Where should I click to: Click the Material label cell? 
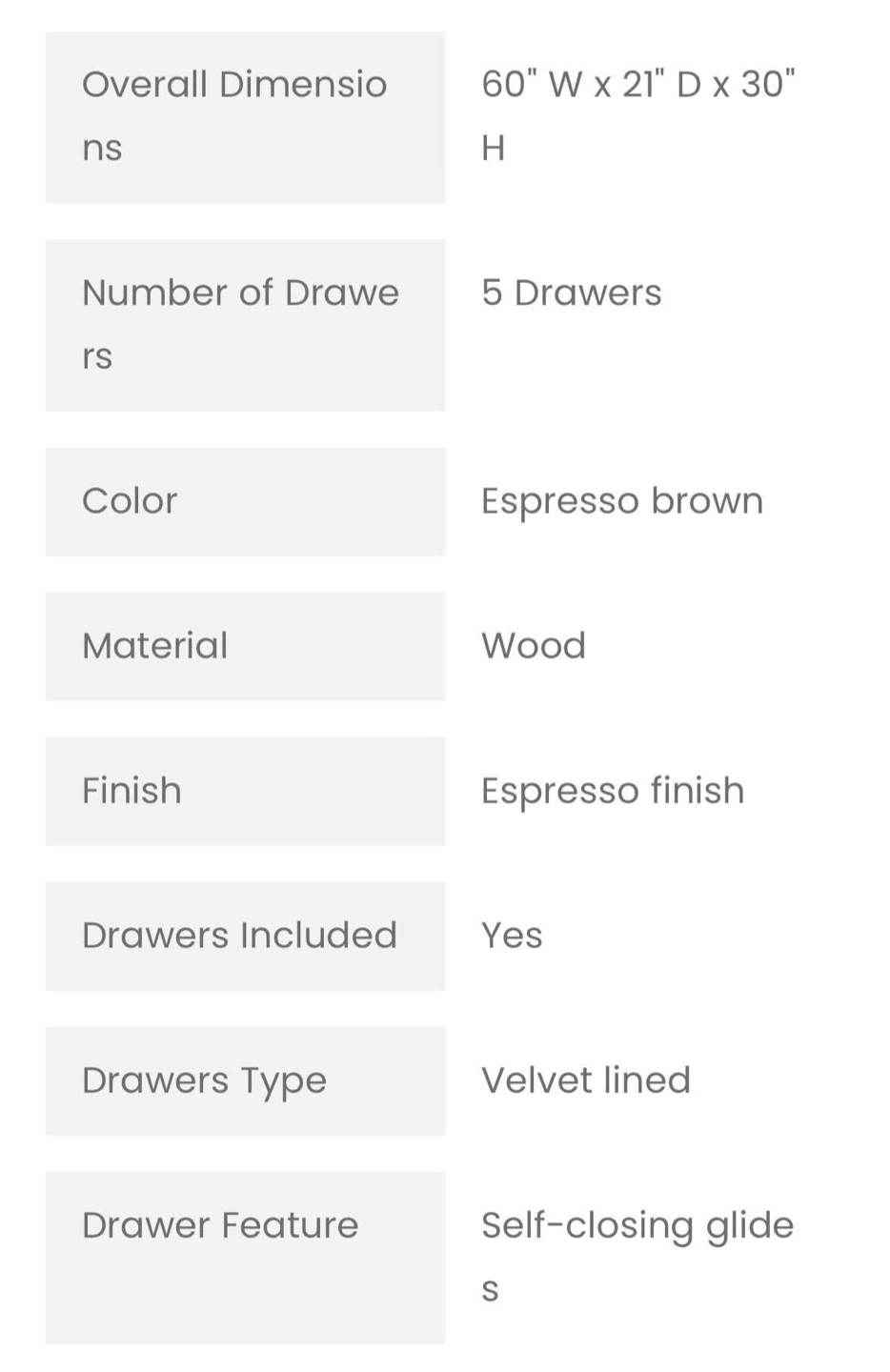(245, 647)
